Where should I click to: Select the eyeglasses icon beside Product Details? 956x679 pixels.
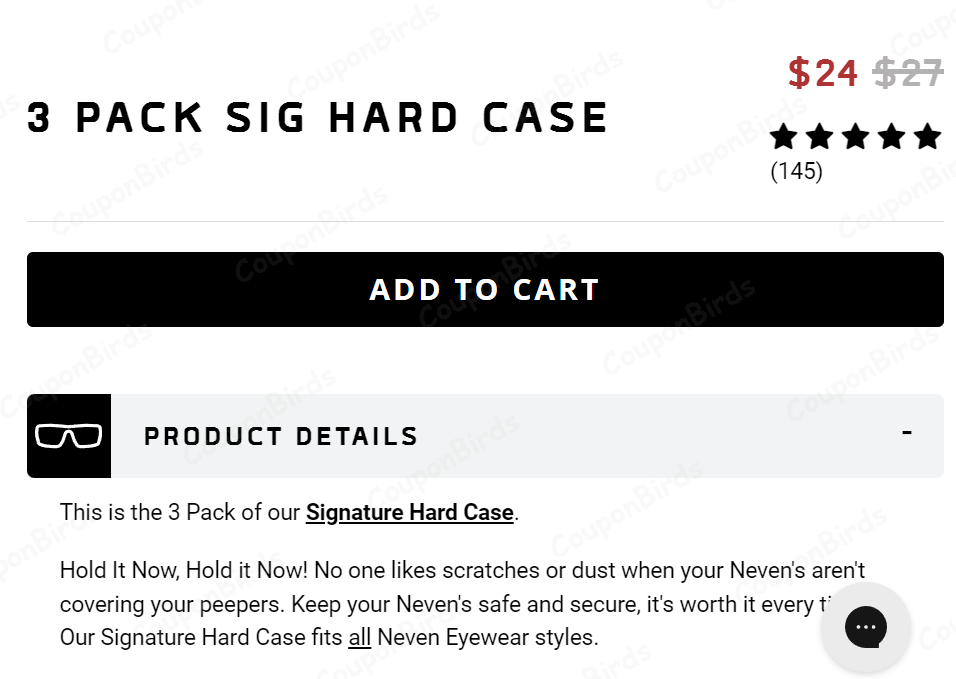click(68, 435)
